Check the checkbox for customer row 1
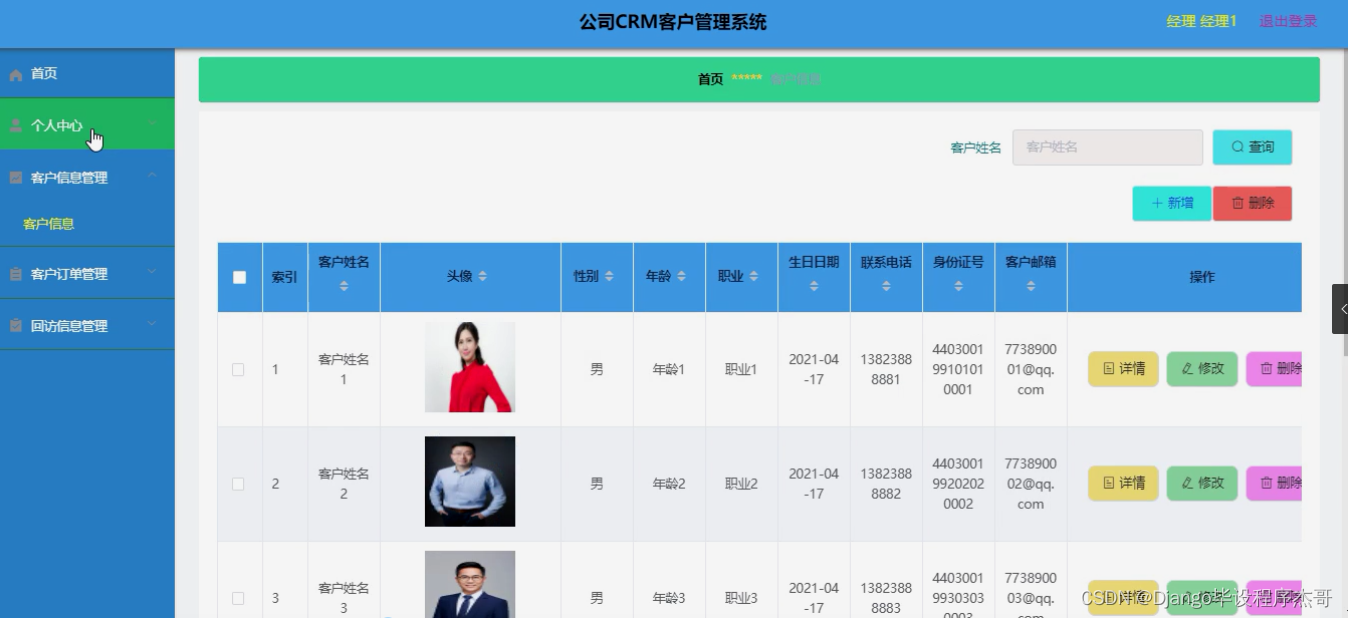The image size is (1348, 618). pos(239,368)
